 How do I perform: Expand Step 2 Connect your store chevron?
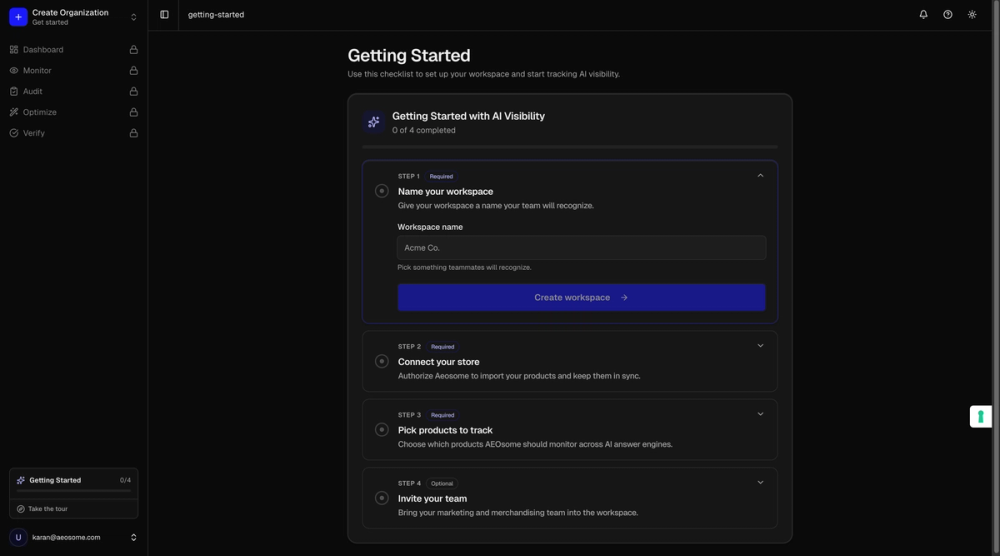pyautogui.click(x=760, y=346)
